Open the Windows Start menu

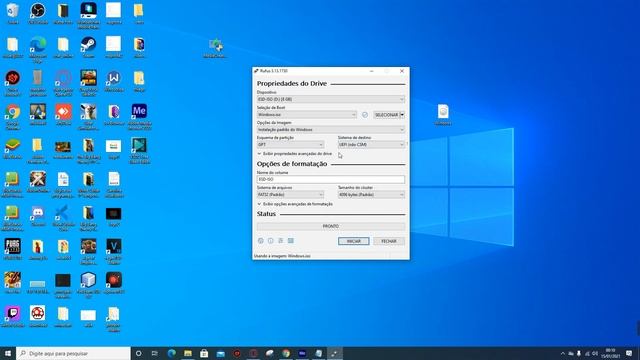pos(8,353)
